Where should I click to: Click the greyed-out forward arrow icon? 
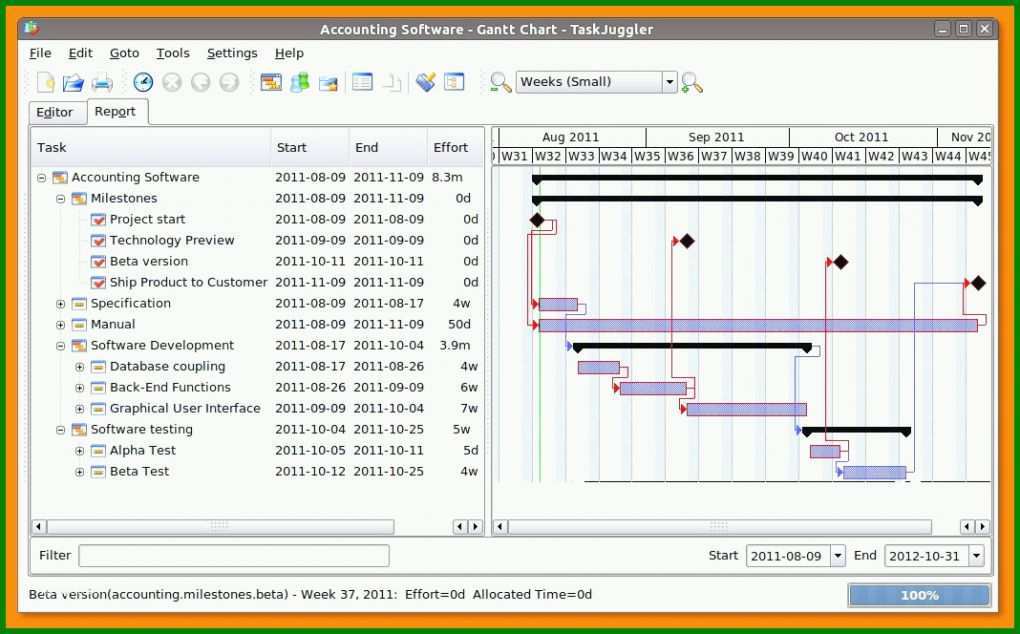point(229,83)
